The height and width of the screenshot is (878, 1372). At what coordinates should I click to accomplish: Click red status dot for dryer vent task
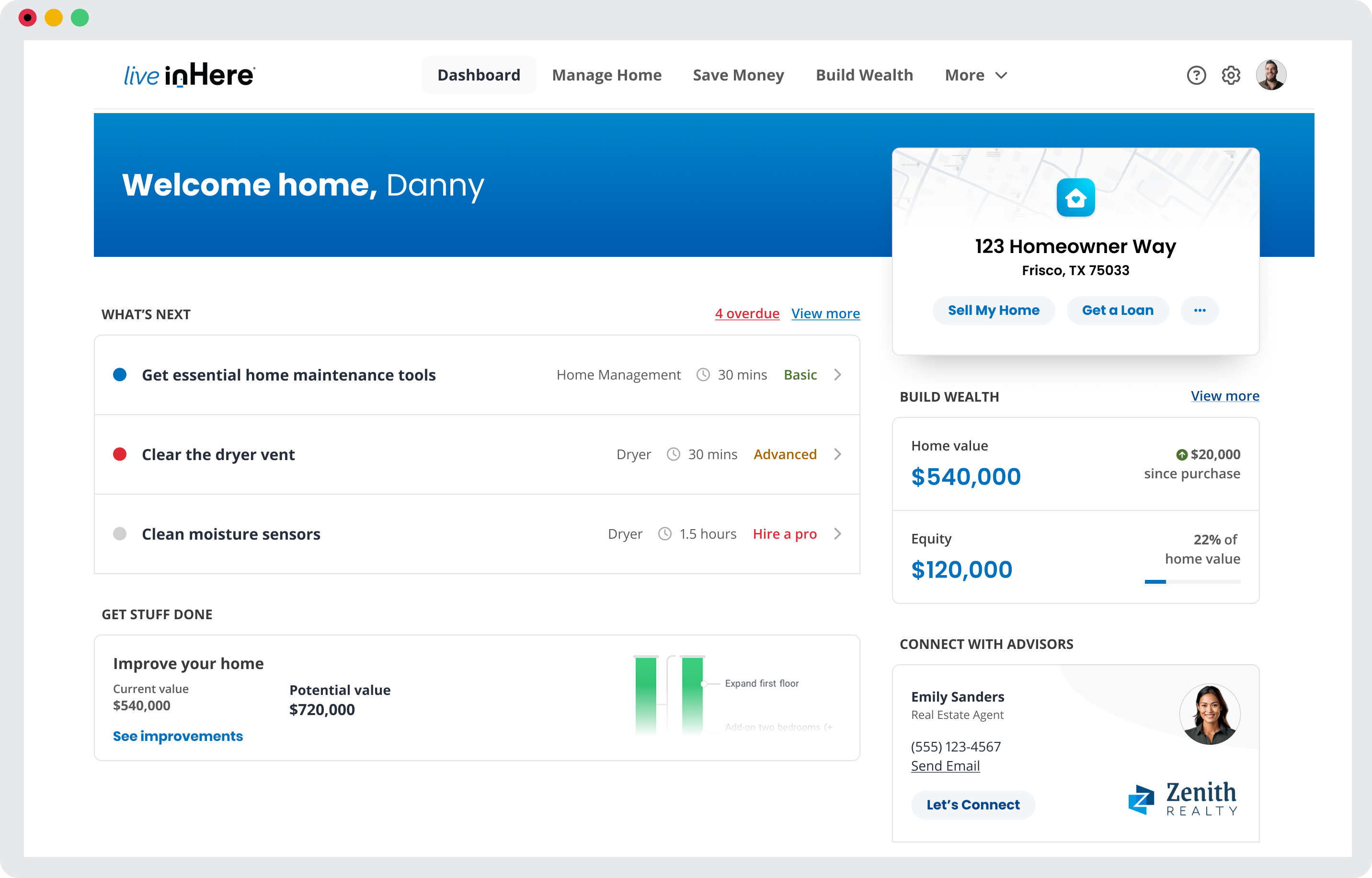pyautogui.click(x=120, y=454)
